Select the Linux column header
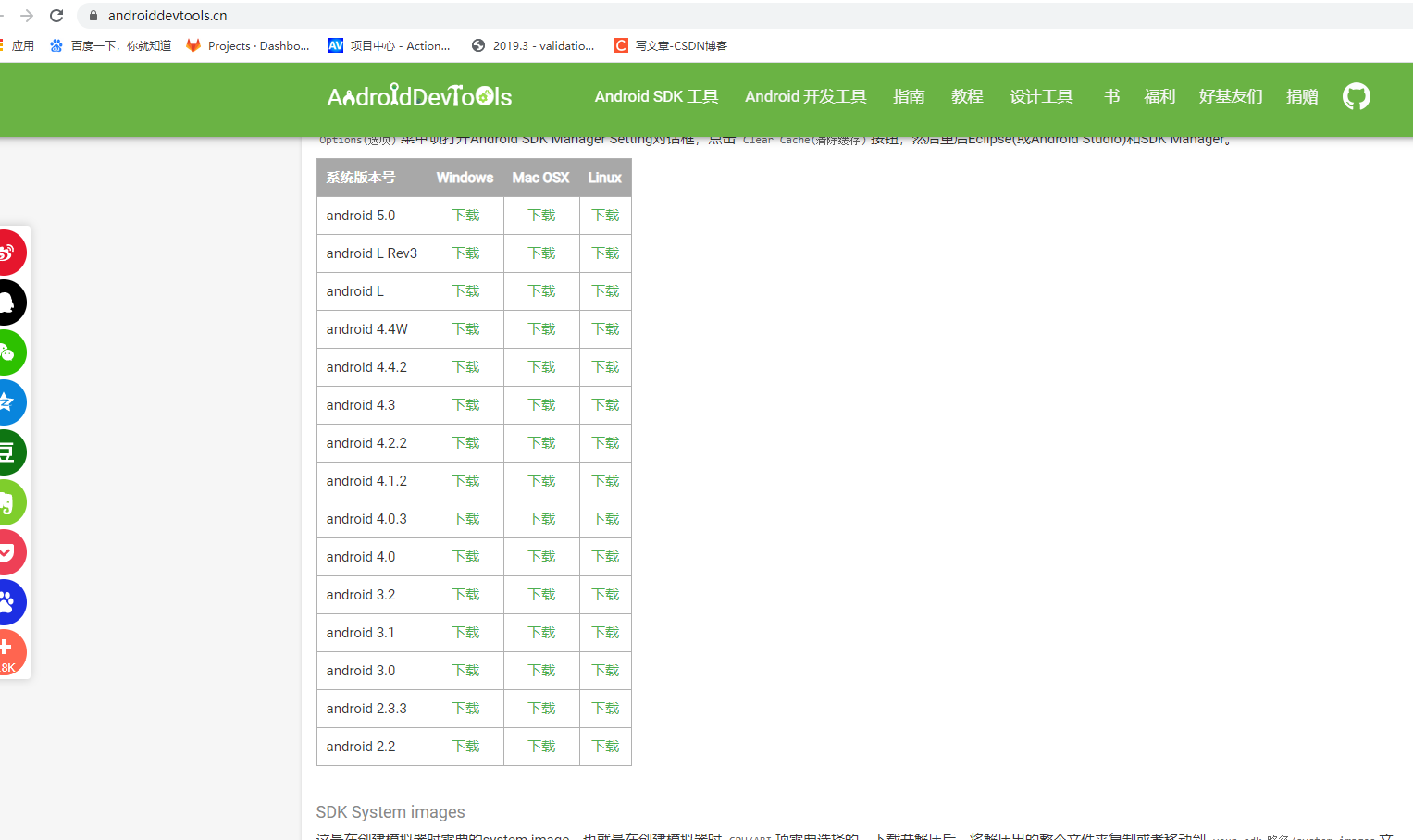 coord(604,178)
